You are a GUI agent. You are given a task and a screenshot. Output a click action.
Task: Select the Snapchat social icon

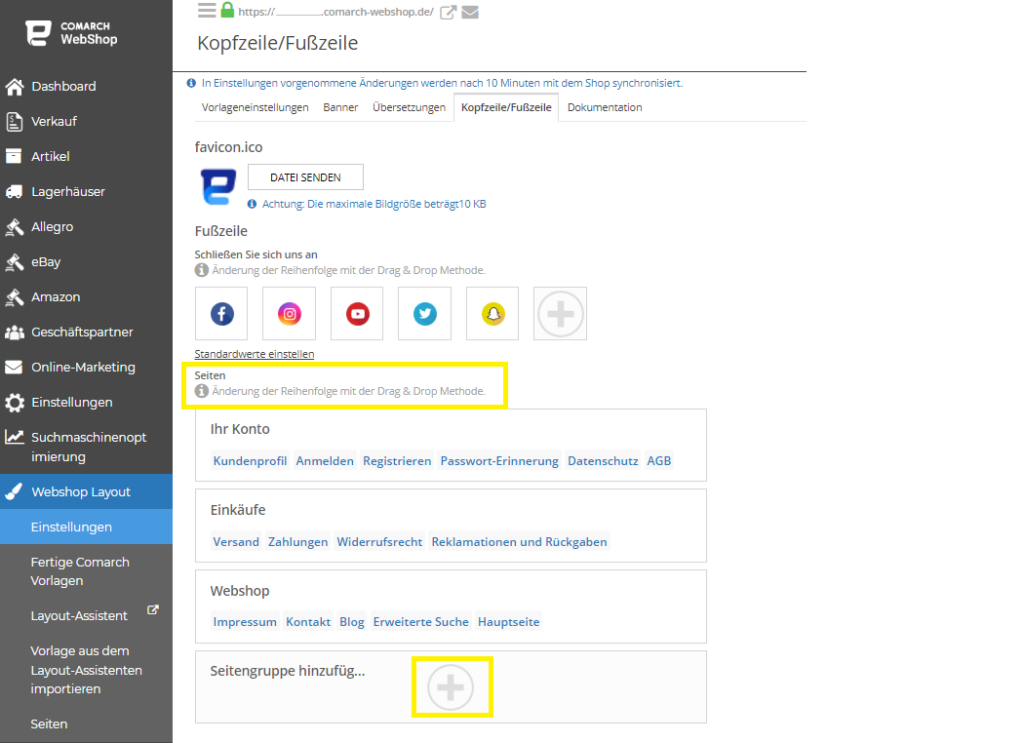click(493, 313)
